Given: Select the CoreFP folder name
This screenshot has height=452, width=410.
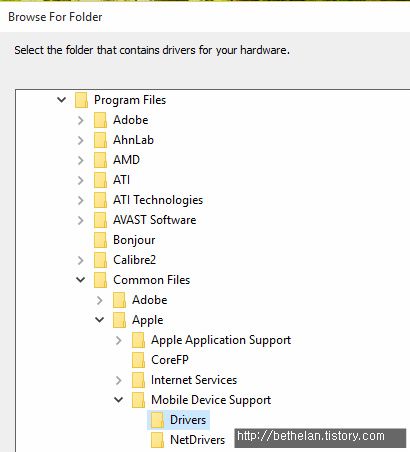Looking at the screenshot, I should tap(170, 360).
